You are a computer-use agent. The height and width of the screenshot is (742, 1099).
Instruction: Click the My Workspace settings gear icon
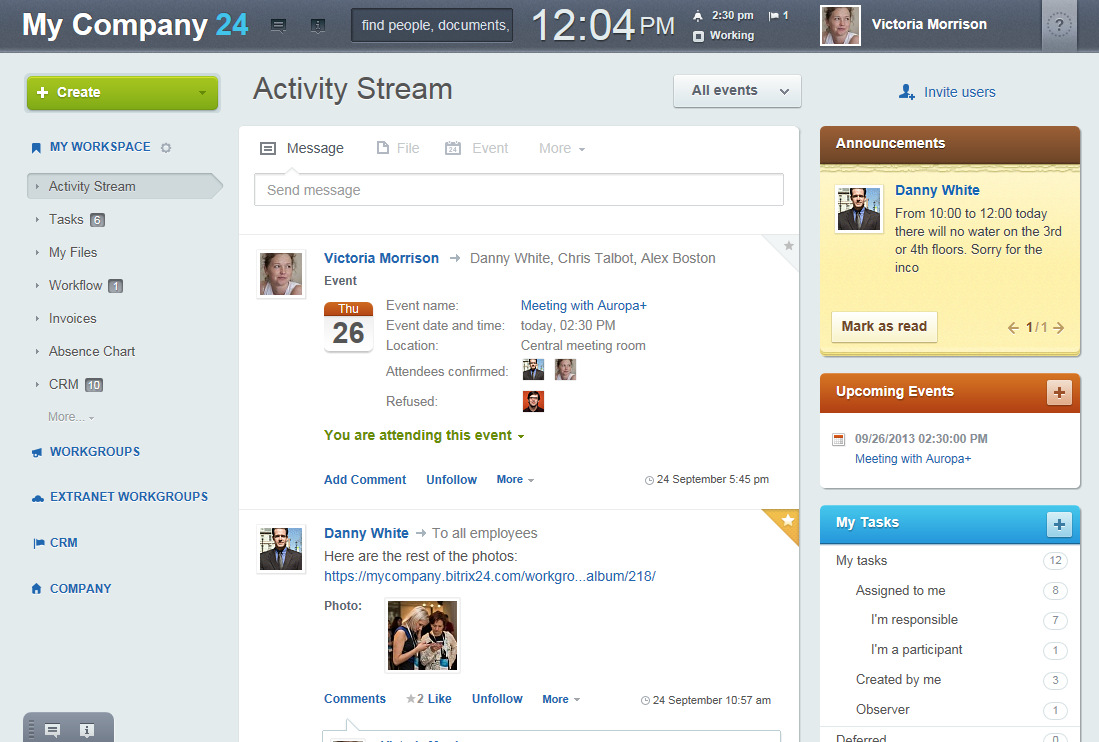(166, 148)
